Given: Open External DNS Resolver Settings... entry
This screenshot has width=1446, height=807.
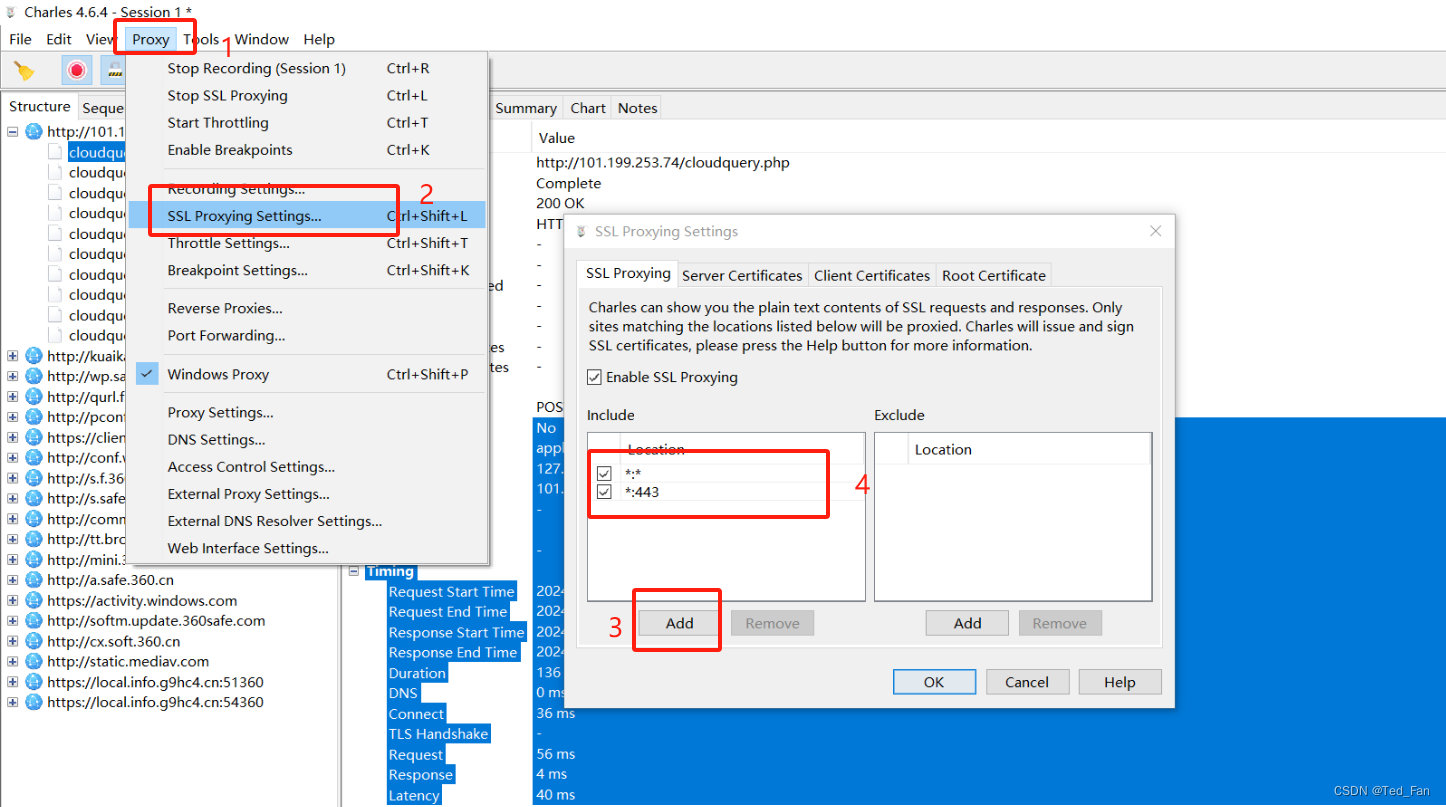Looking at the screenshot, I should [308, 521].
